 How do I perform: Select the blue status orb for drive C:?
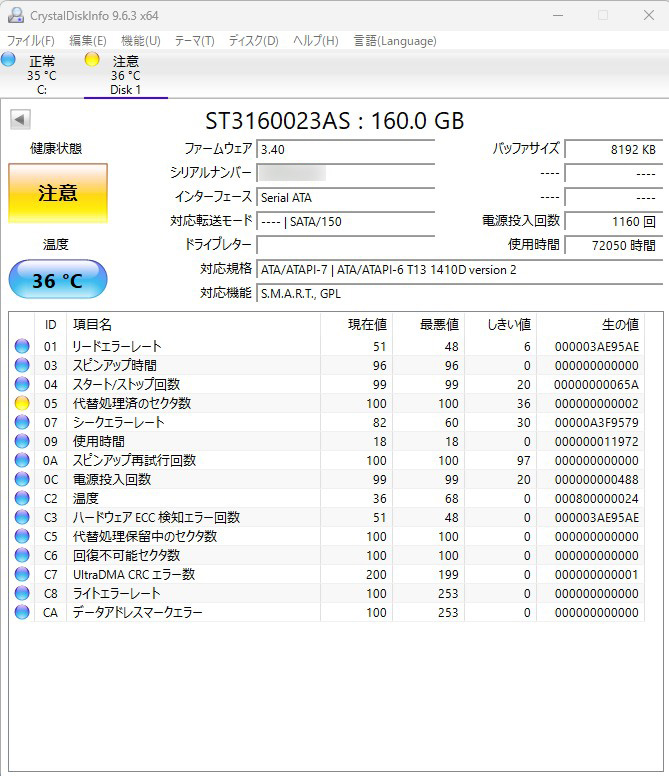point(8,60)
